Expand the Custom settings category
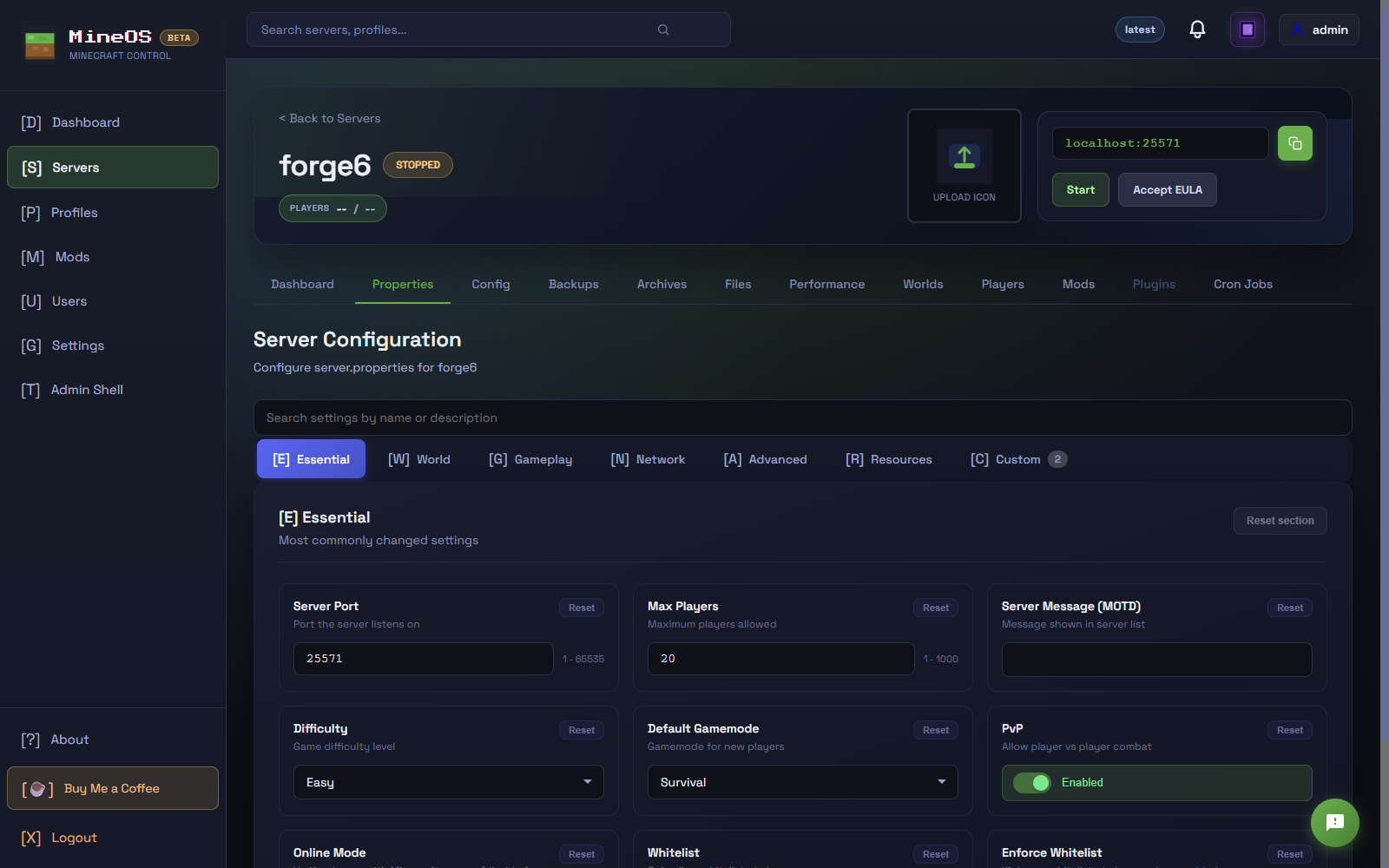The height and width of the screenshot is (868, 1389). tap(1017, 459)
